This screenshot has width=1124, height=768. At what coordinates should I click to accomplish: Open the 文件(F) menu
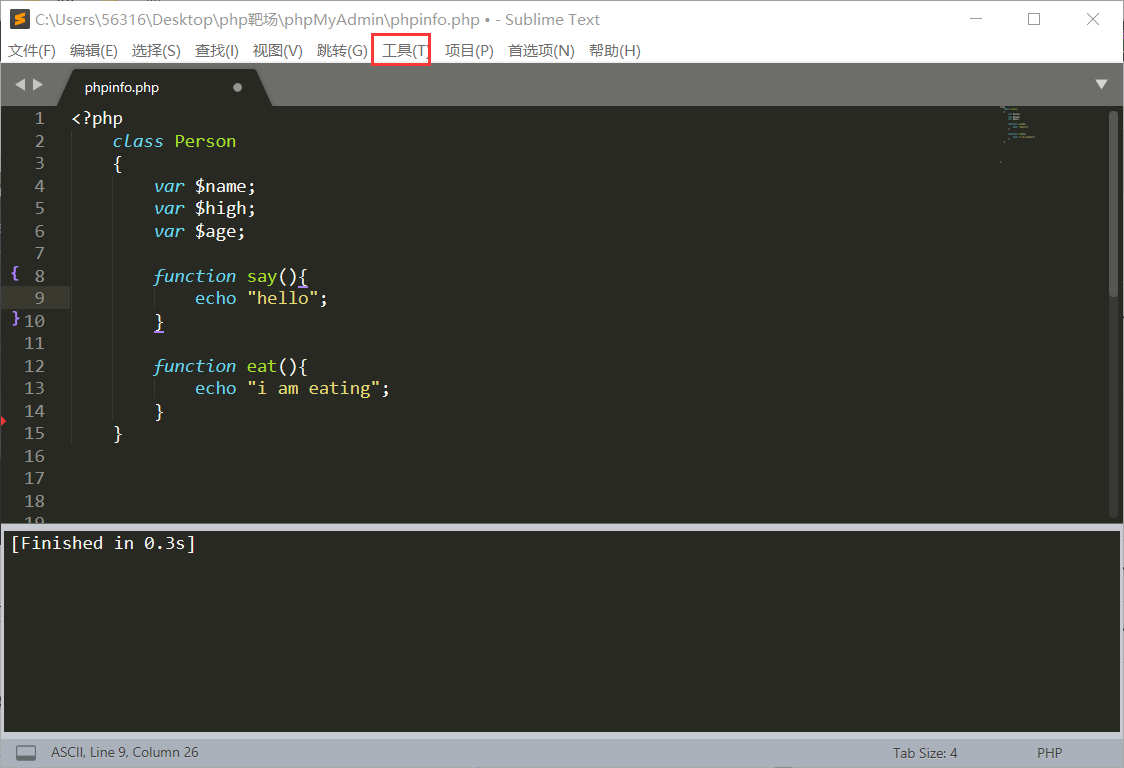pos(32,51)
